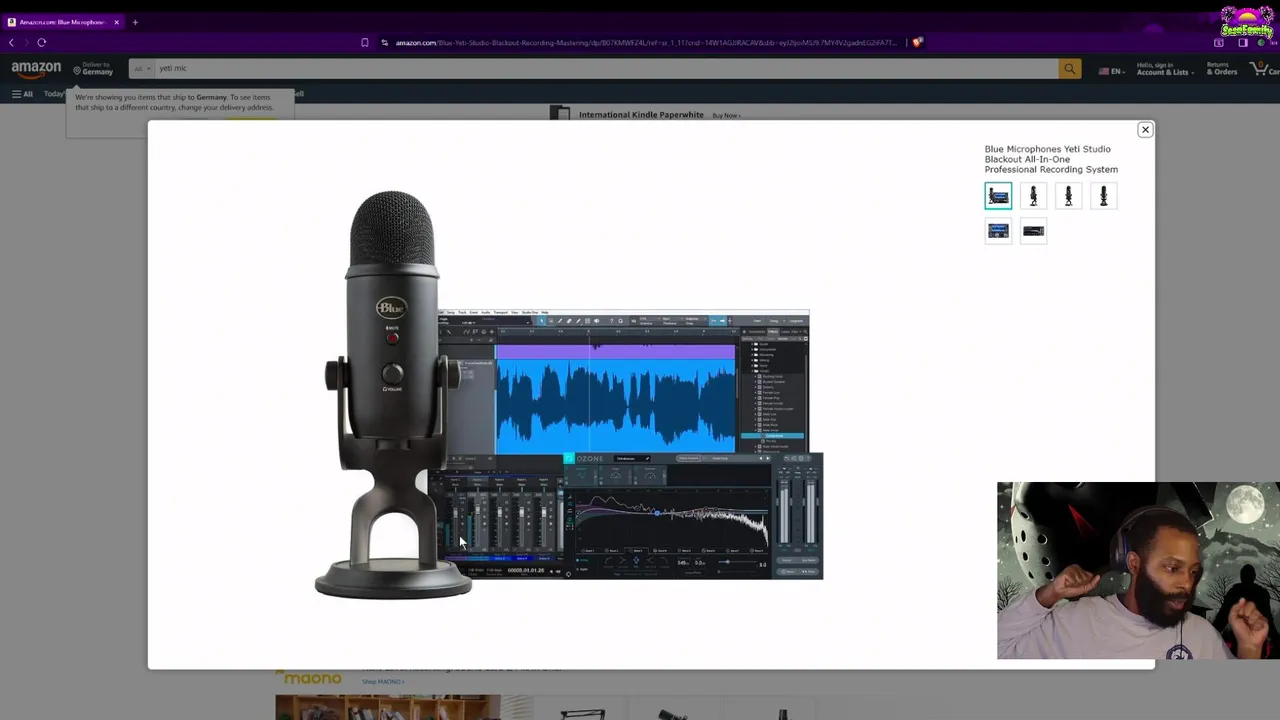Click browser back arrow
This screenshot has width=1280, height=720.
point(12,42)
